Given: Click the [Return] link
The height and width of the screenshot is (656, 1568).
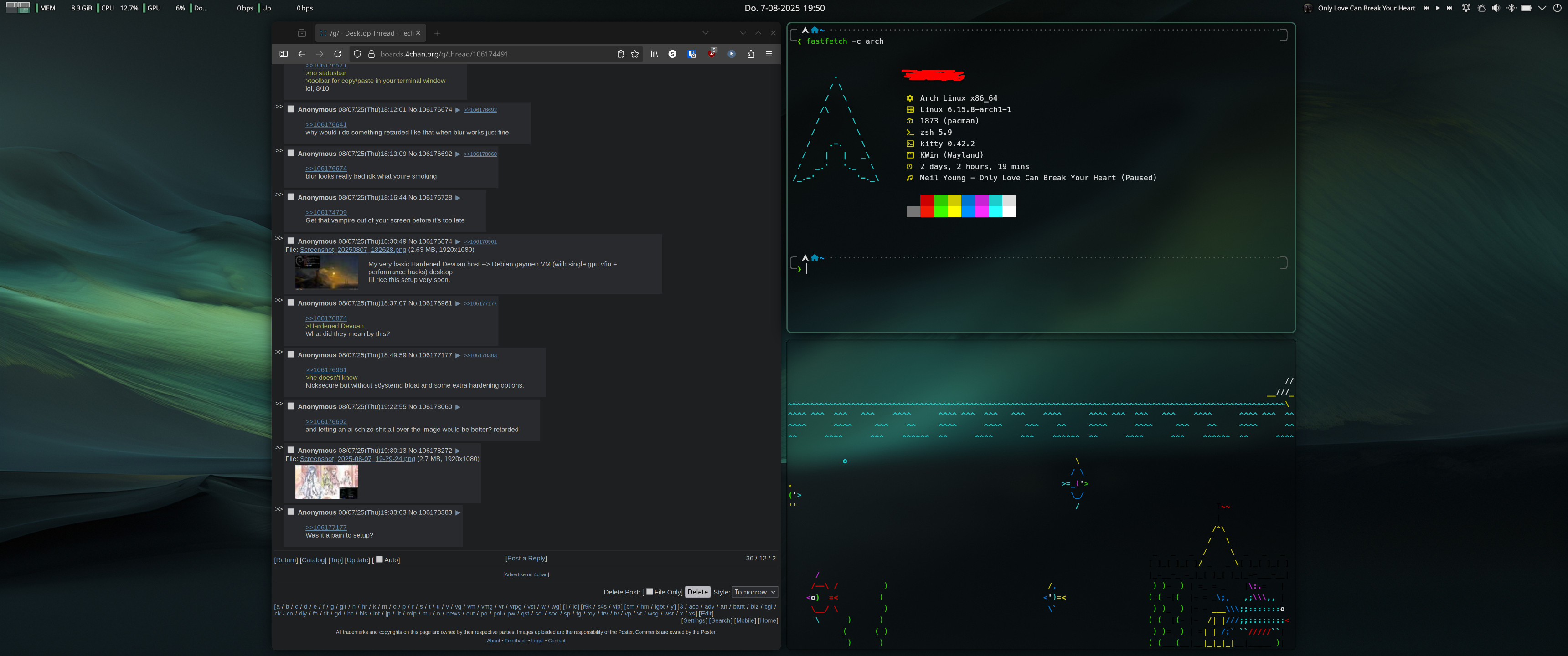Looking at the screenshot, I should point(286,560).
